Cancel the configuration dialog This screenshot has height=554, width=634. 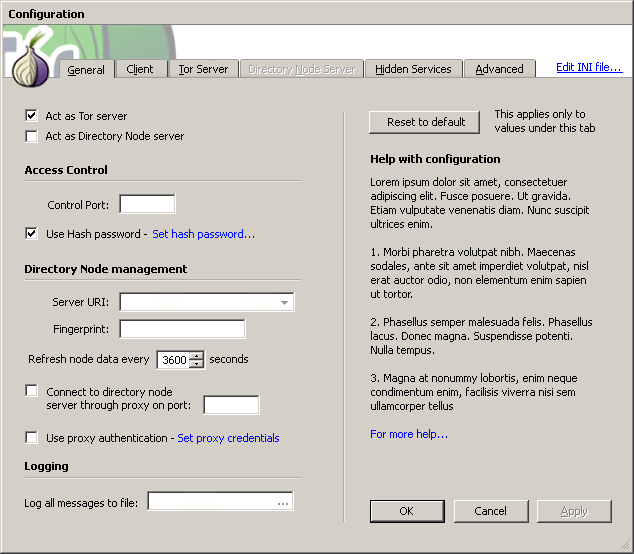pos(490,511)
